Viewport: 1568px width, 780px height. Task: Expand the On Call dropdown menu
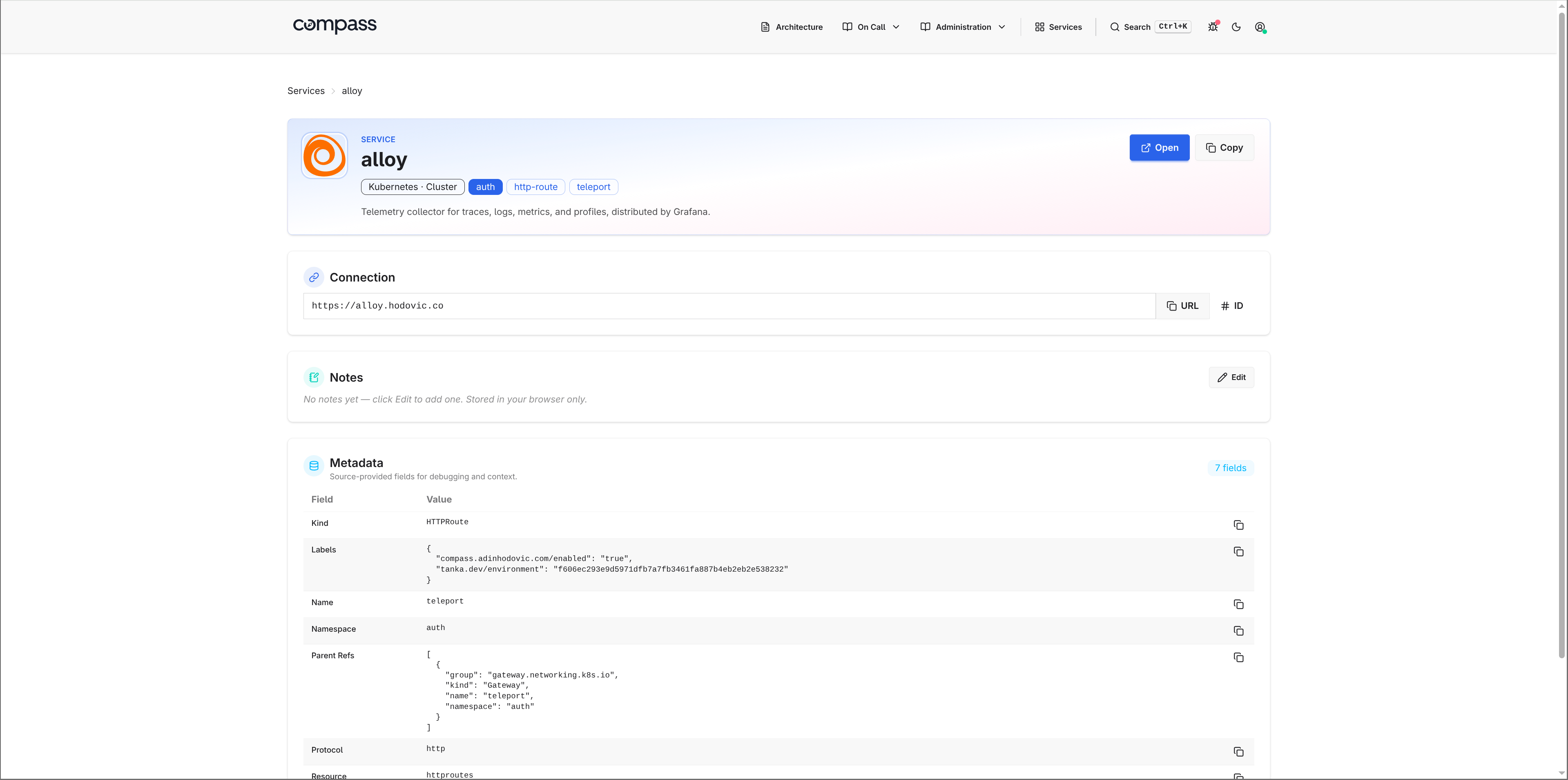pyautogui.click(x=871, y=27)
